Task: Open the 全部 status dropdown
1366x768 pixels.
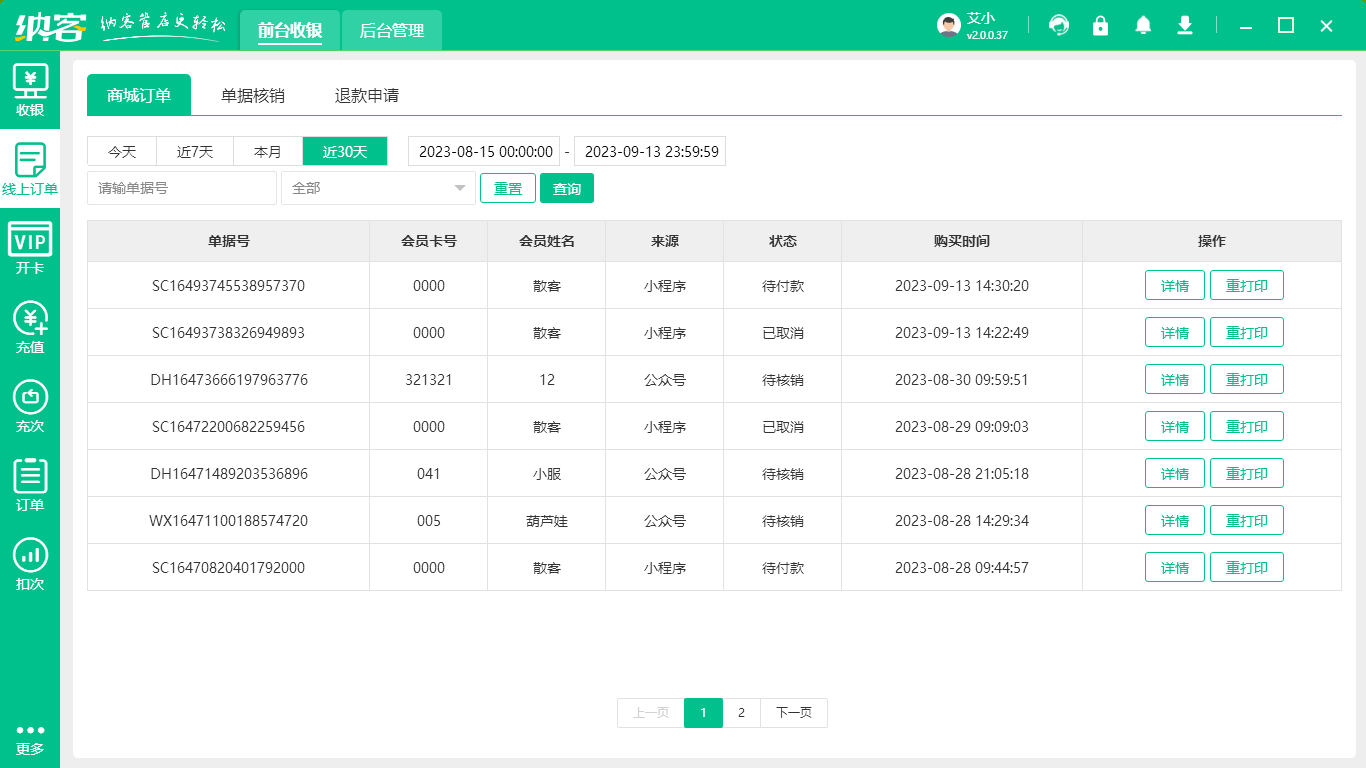Action: [x=378, y=188]
